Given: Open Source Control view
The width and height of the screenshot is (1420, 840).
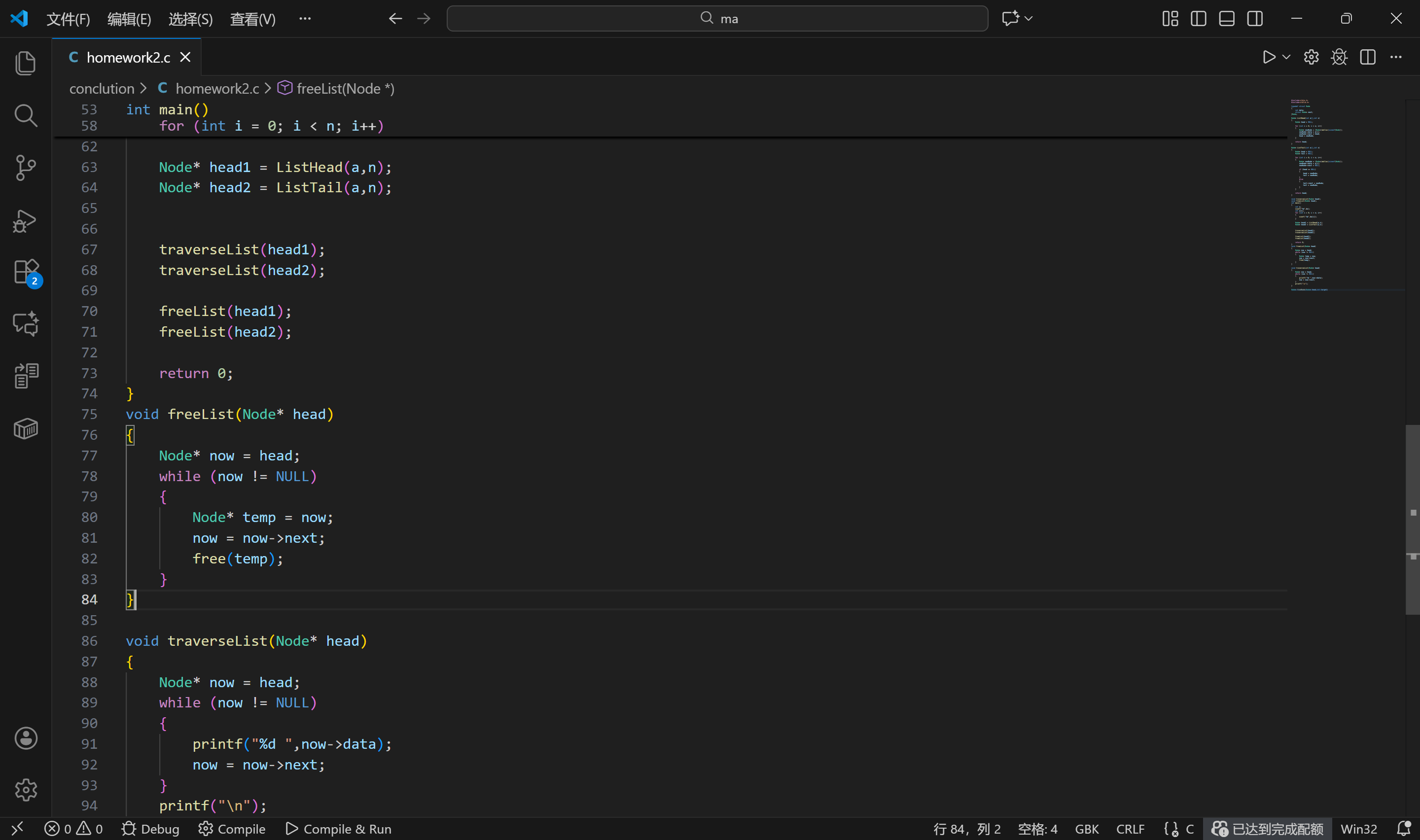Looking at the screenshot, I should (26, 168).
